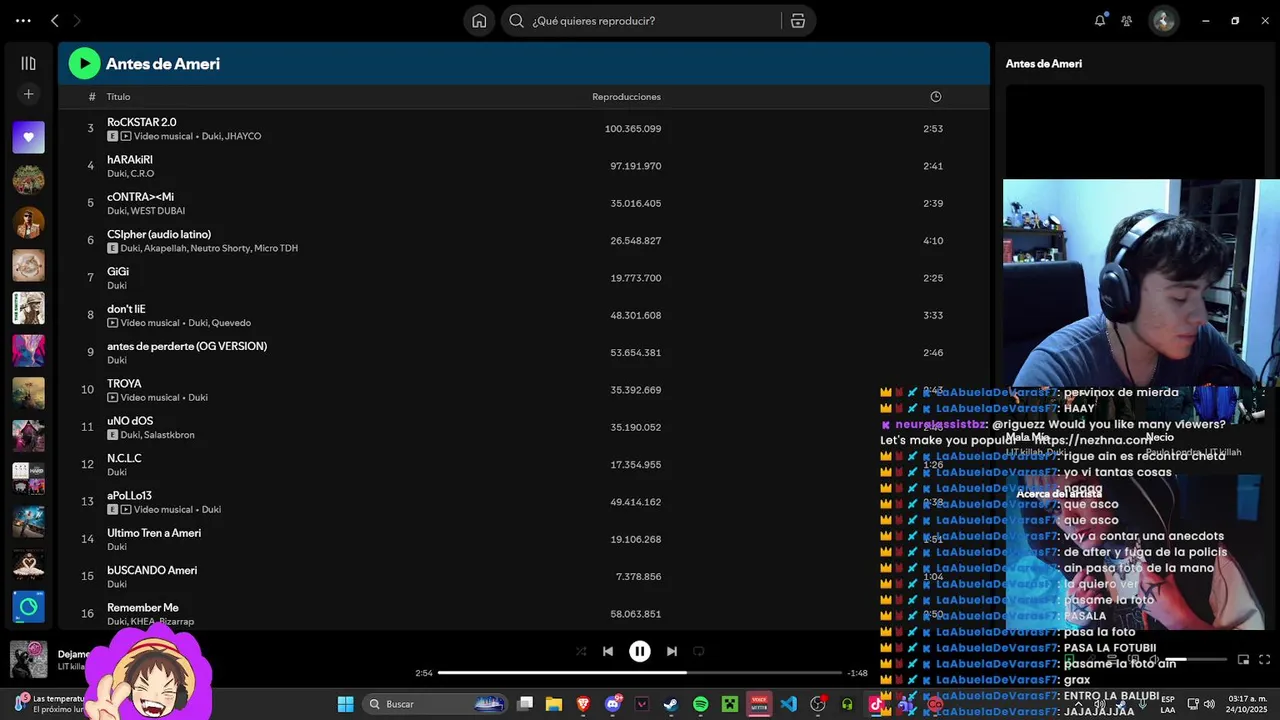
Task: Open File Explorer from the taskbar
Action: click(554, 704)
